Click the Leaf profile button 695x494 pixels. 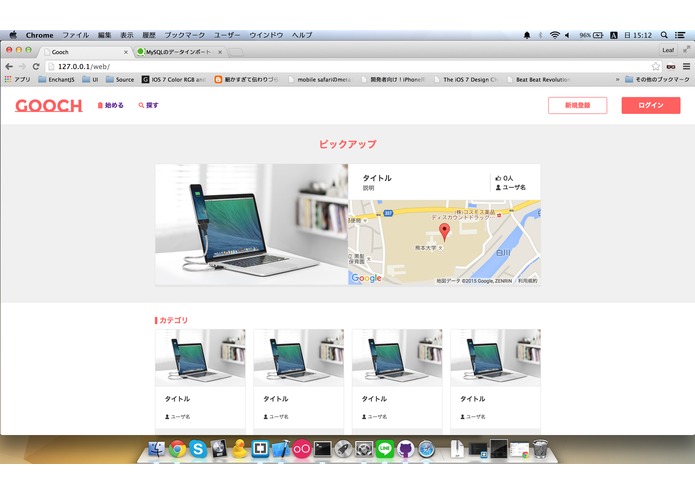(x=668, y=50)
